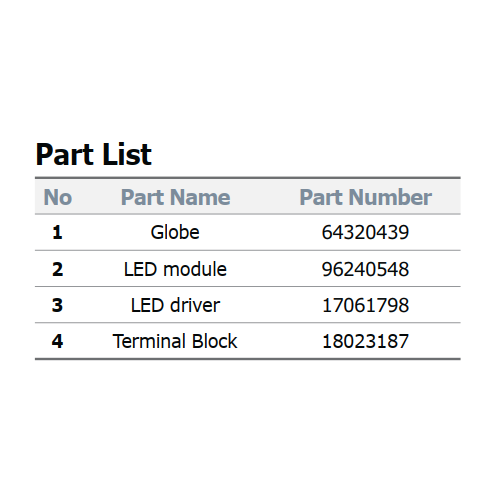Select row number 3 cell
The image size is (500, 500).
(57, 305)
